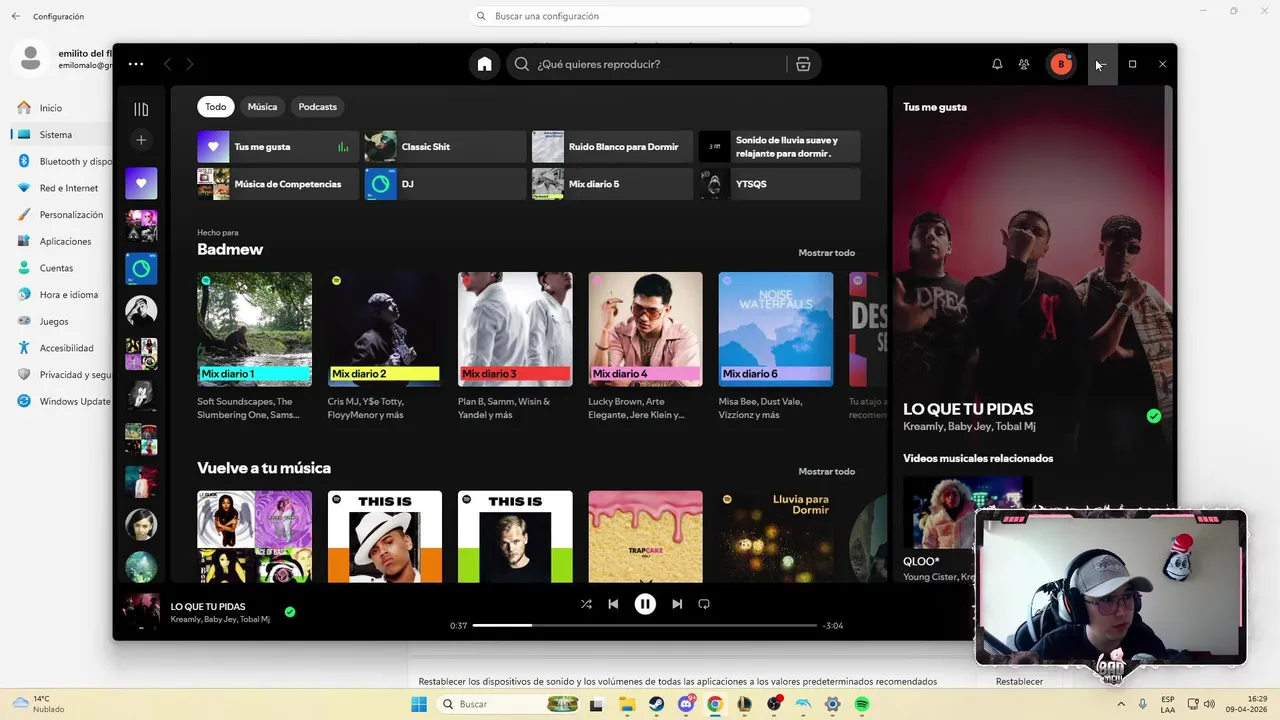1280x720 pixels.
Task: Show all in Hecho para Badmew
Action: click(x=826, y=253)
